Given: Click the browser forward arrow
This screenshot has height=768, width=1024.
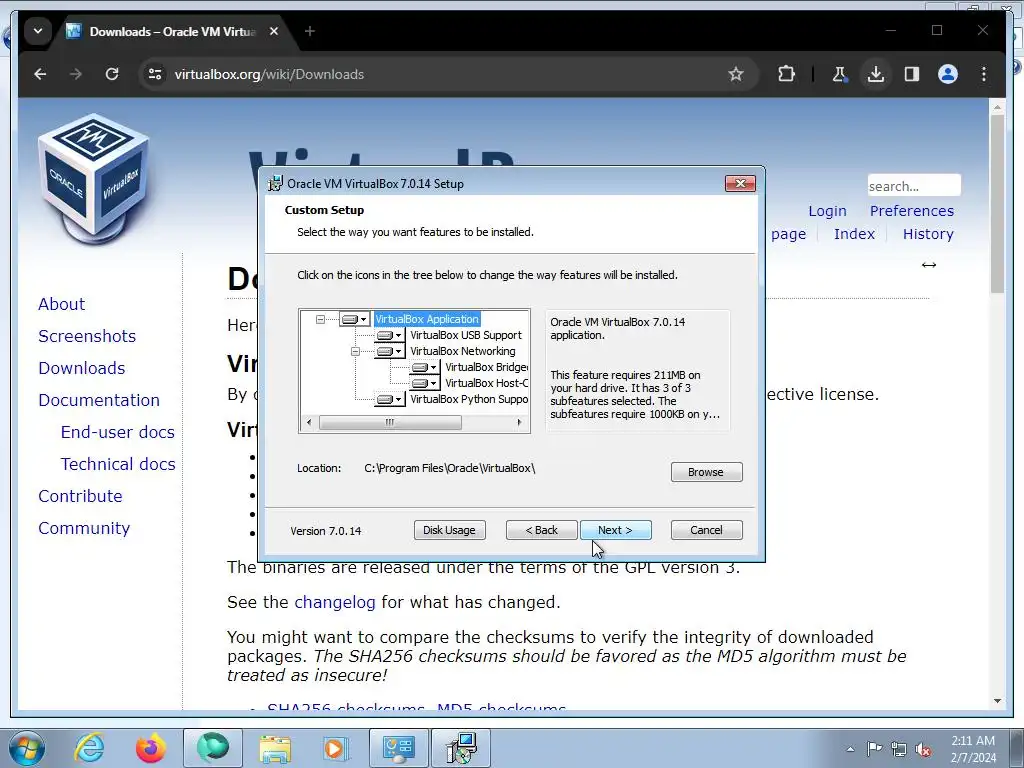Looking at the screenshot, I should click(x=76, y=74).
